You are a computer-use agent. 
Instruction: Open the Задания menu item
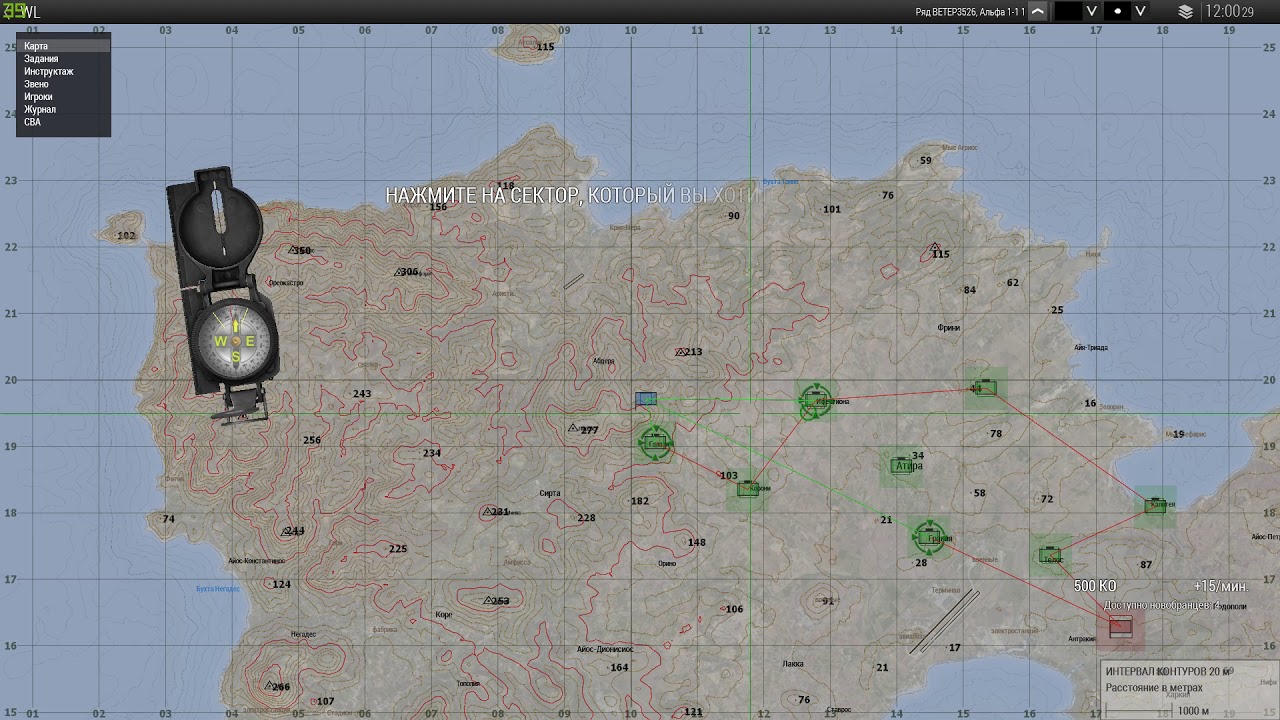(63, 59)
